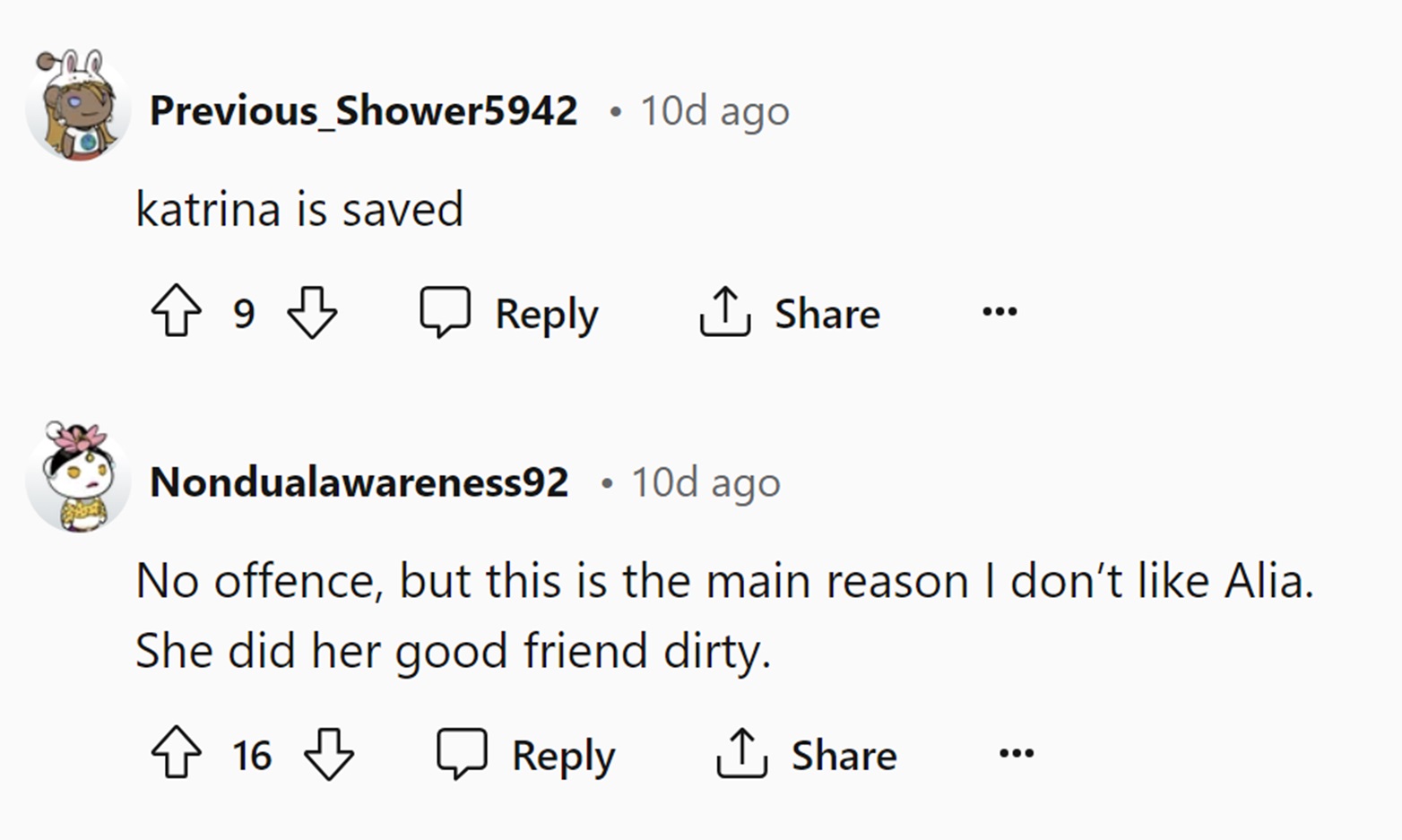
Task: Click the "10d ago" timestamp on Previous_Shower5942's comment
Action: pos(714,111)
